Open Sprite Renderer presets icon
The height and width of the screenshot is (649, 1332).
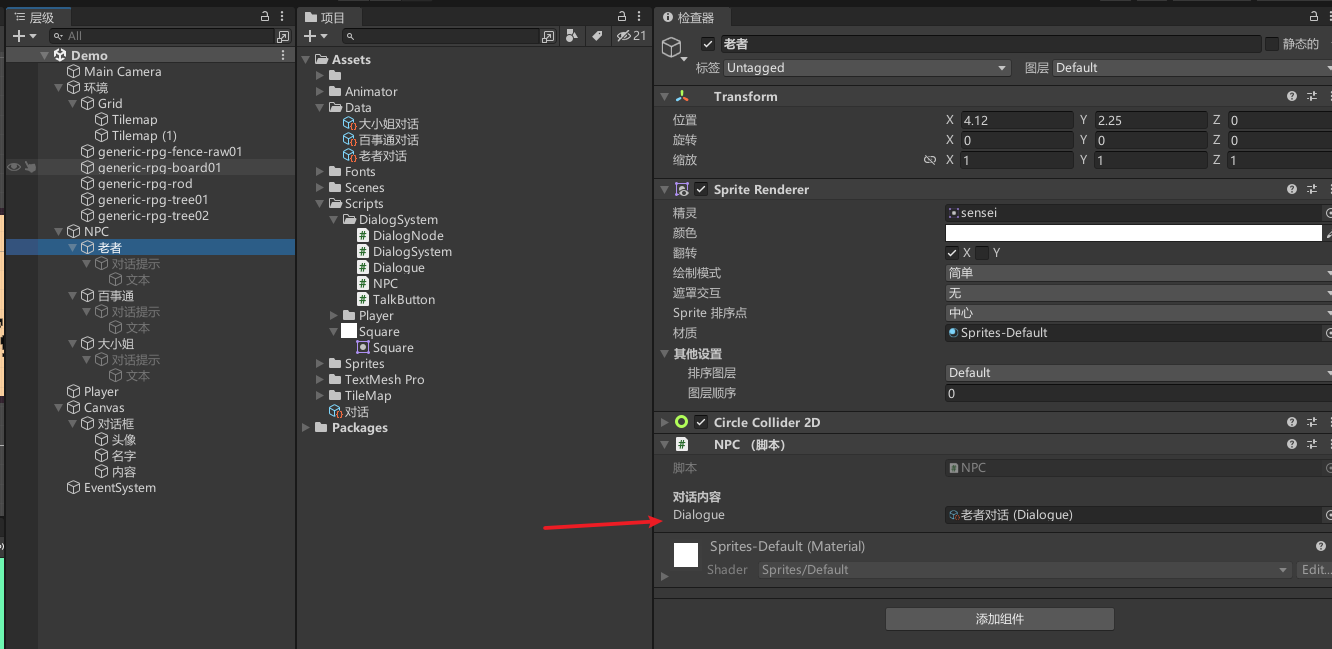tap(1311, 190)
